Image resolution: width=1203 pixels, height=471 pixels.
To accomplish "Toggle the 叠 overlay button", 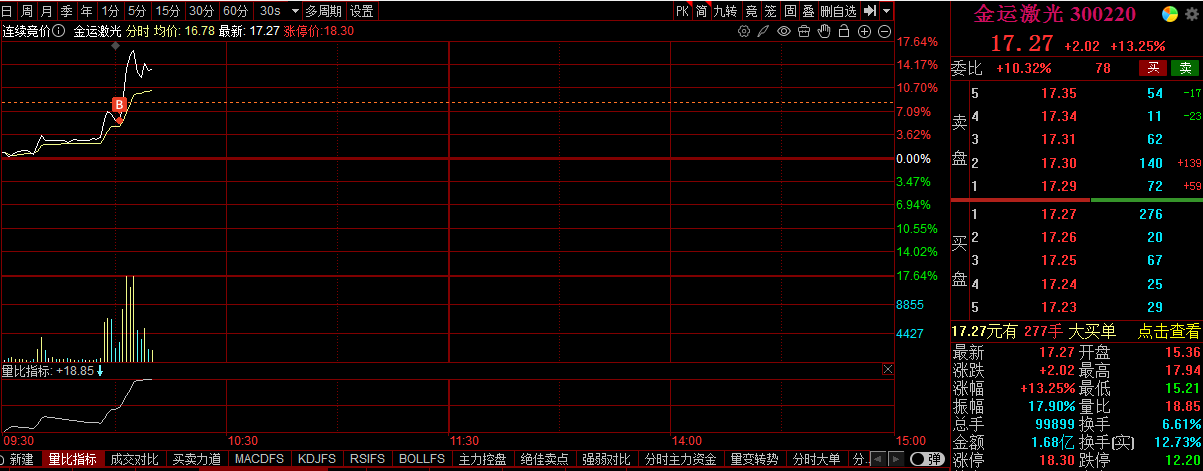I will point(809,11).
